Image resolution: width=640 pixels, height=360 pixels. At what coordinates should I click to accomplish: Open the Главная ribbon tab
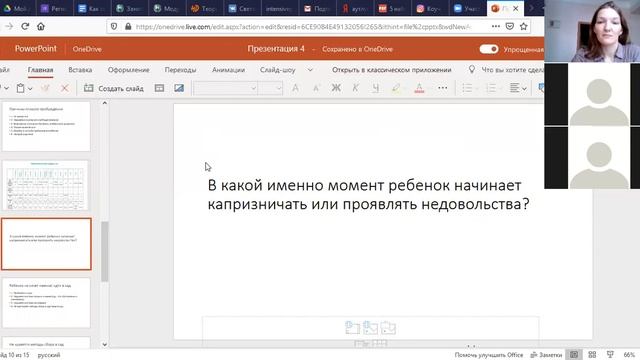pyautogui.click(x=40, y=70)
